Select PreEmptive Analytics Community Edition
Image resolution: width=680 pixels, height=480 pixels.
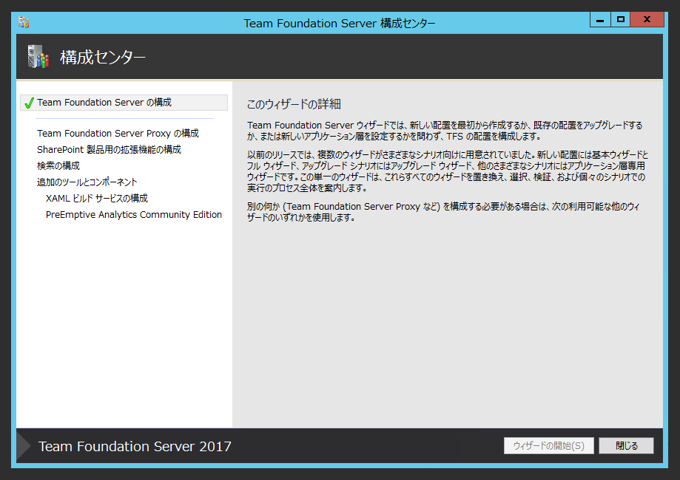click(134, 215)
